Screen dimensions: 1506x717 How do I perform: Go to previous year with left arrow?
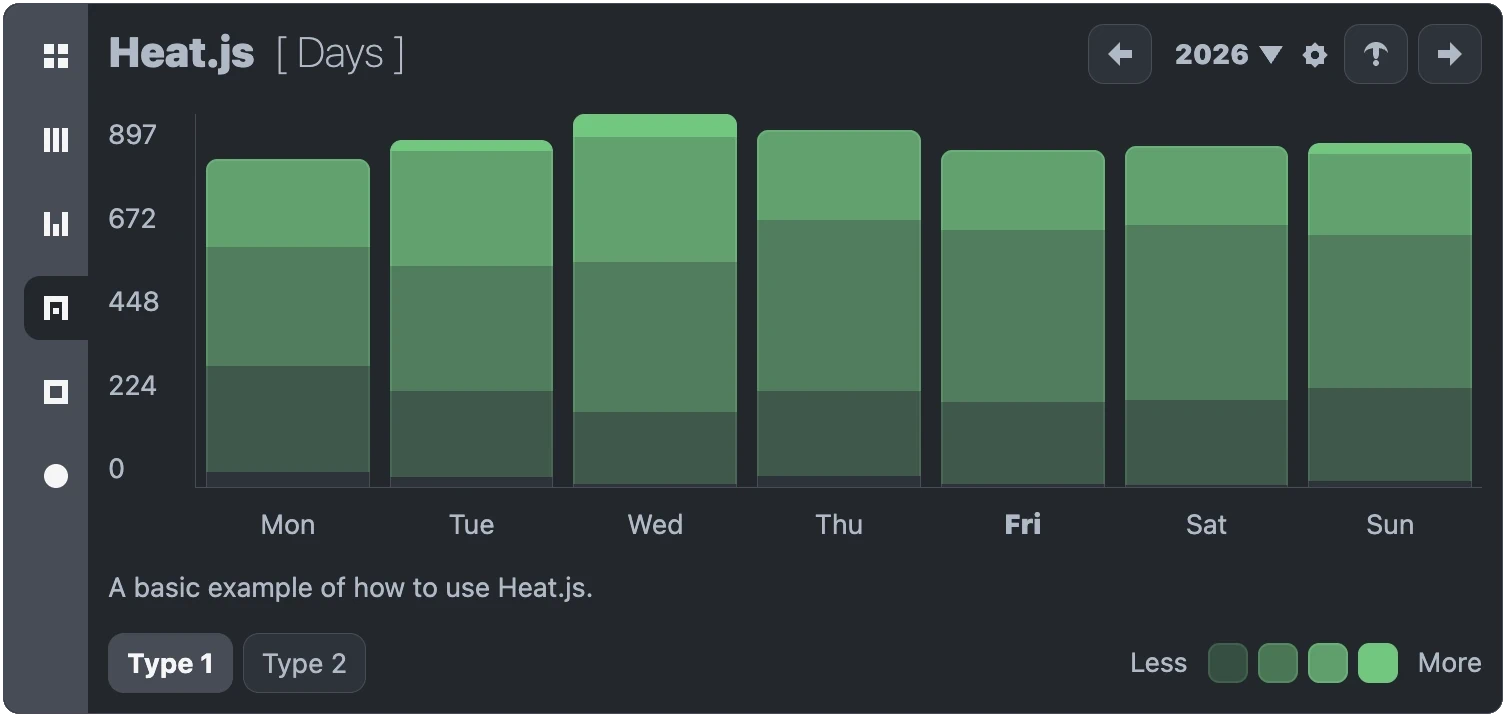(x=1120, y=54)
